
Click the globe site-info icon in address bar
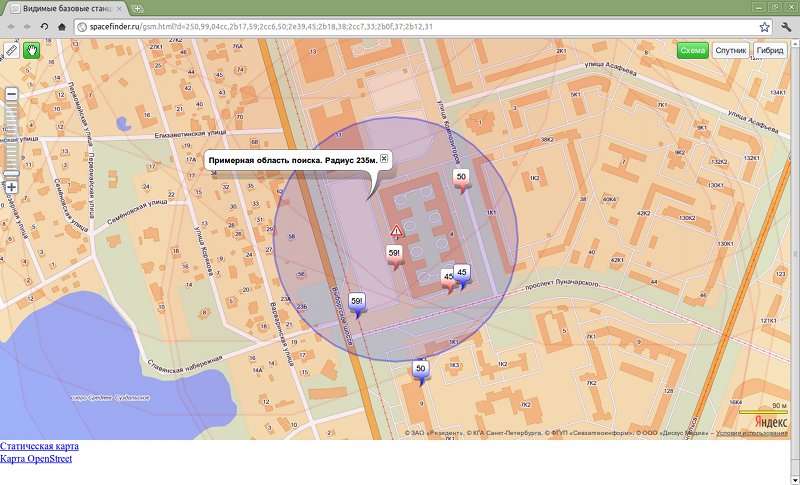coord(82,27)
